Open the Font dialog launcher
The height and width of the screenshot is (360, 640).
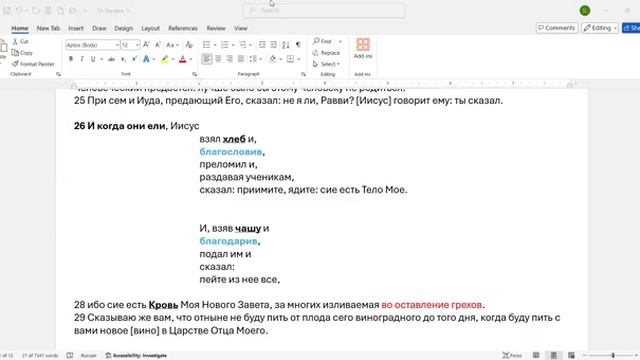click(195, 74)
